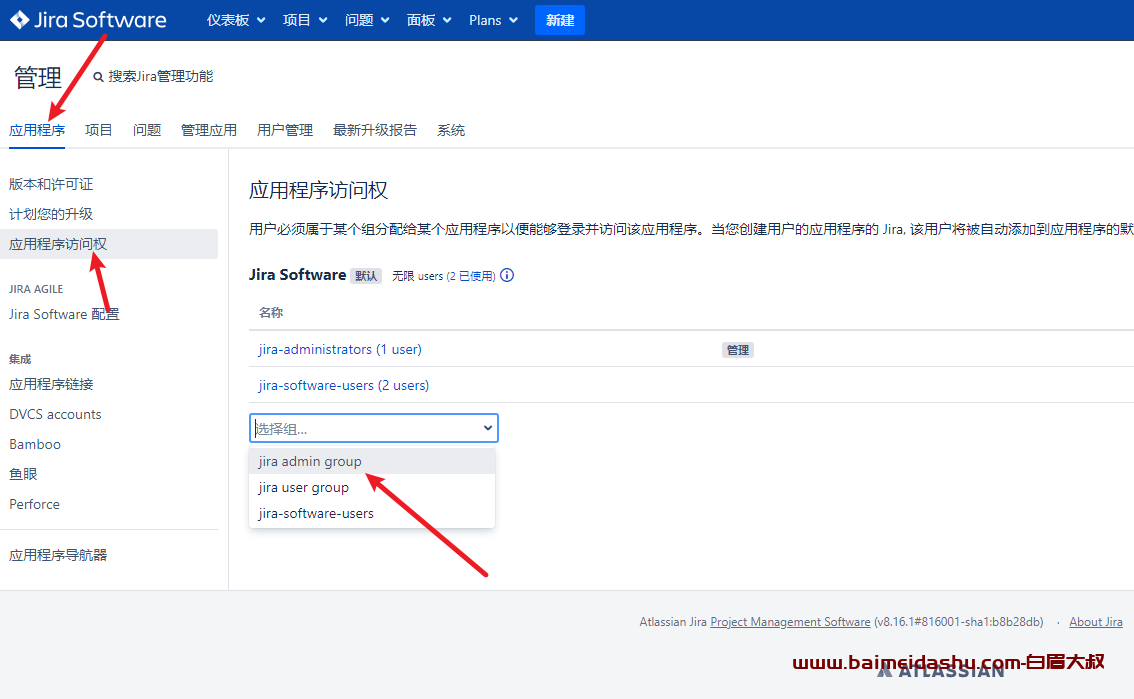Open Jira Software 配置 sidebar link
This screenshot has width=1134, height=699.
click(64, 314)
